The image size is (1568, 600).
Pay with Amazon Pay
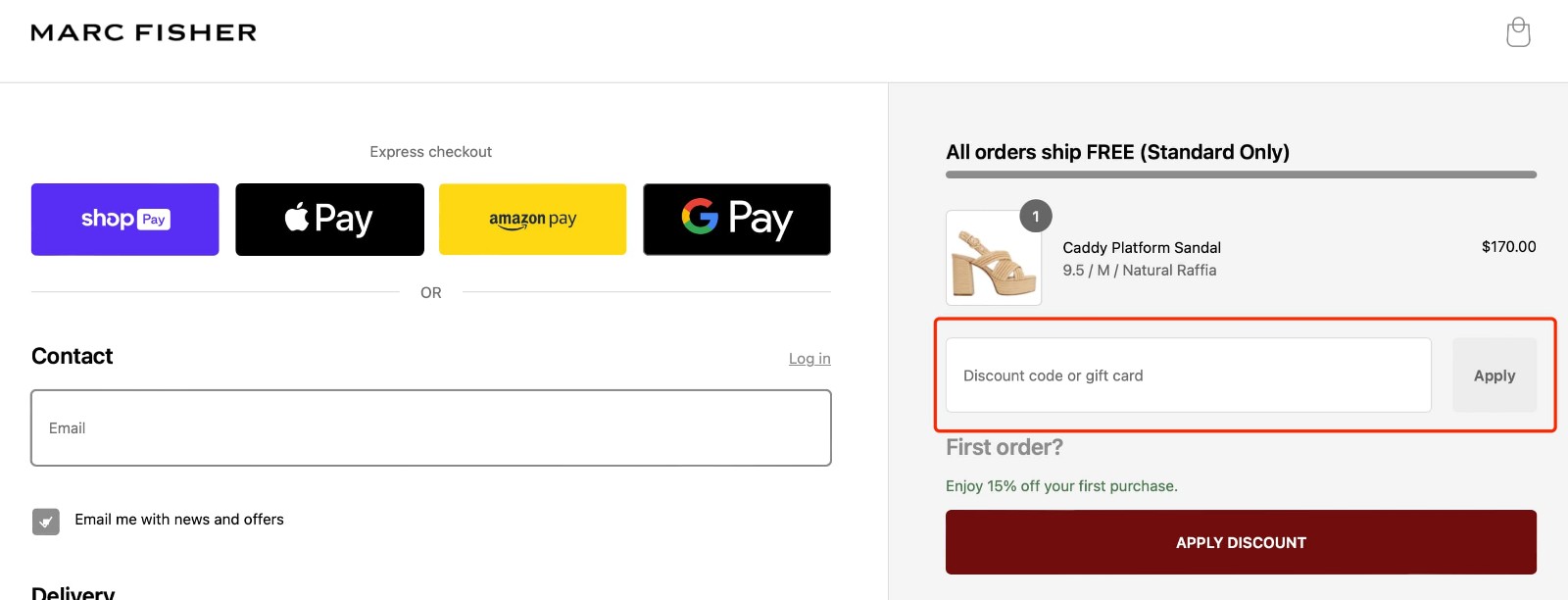(532, 219)
